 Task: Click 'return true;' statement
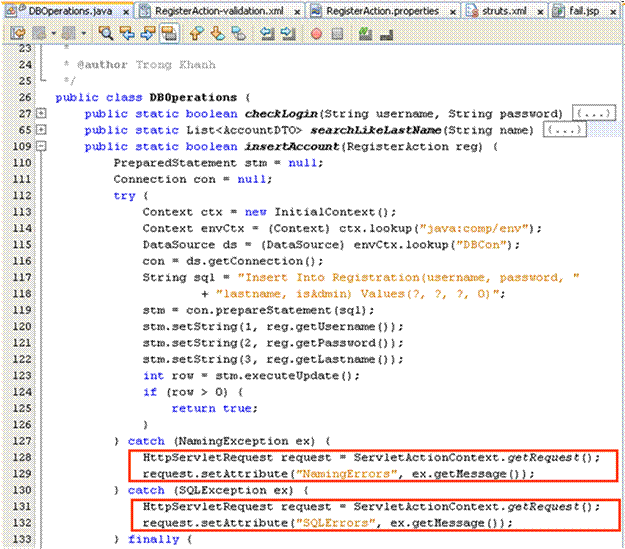point(215,408)
